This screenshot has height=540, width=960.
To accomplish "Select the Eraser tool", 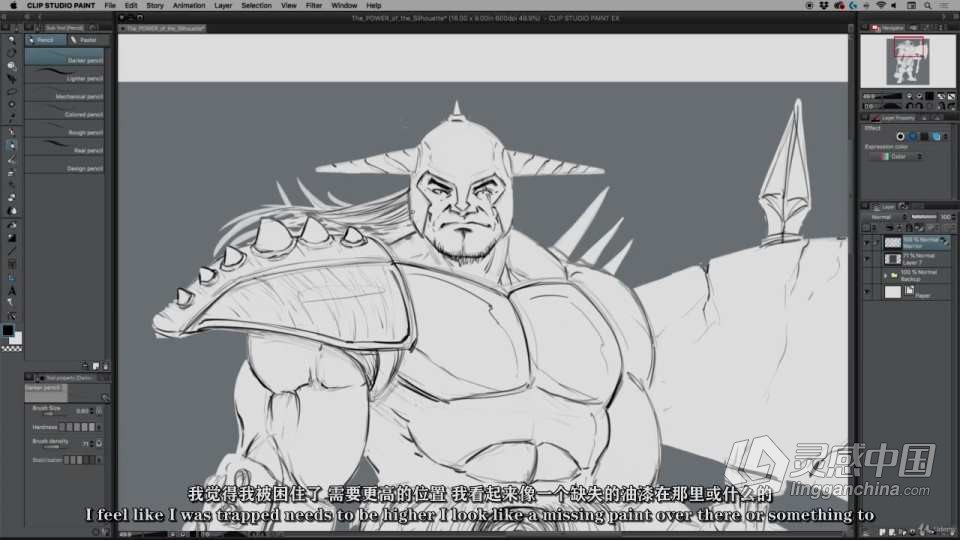I will pos(12,198).
